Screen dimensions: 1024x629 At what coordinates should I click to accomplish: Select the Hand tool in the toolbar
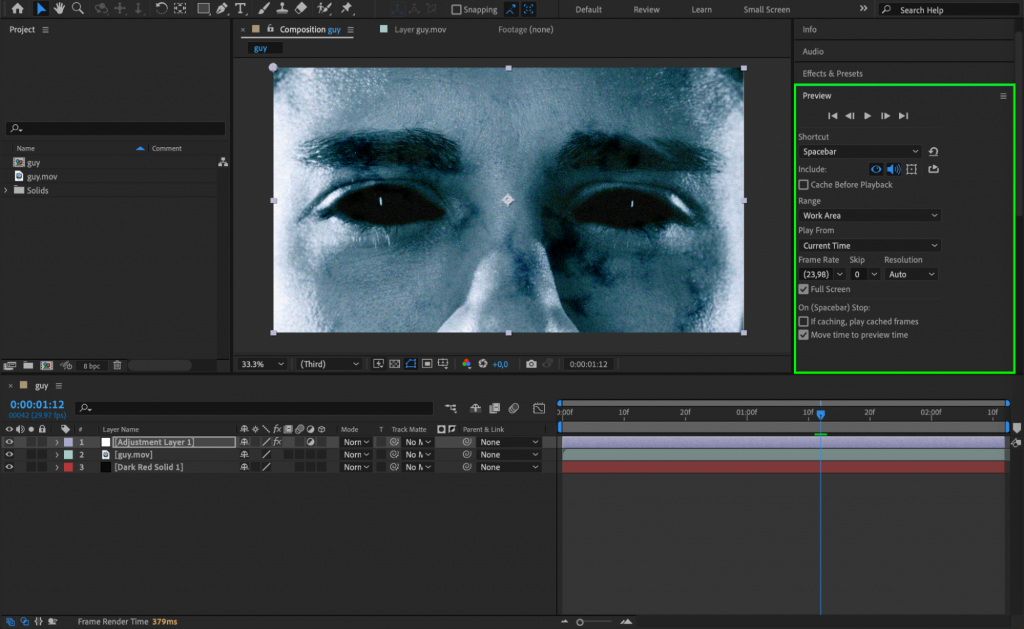(59, 9)
